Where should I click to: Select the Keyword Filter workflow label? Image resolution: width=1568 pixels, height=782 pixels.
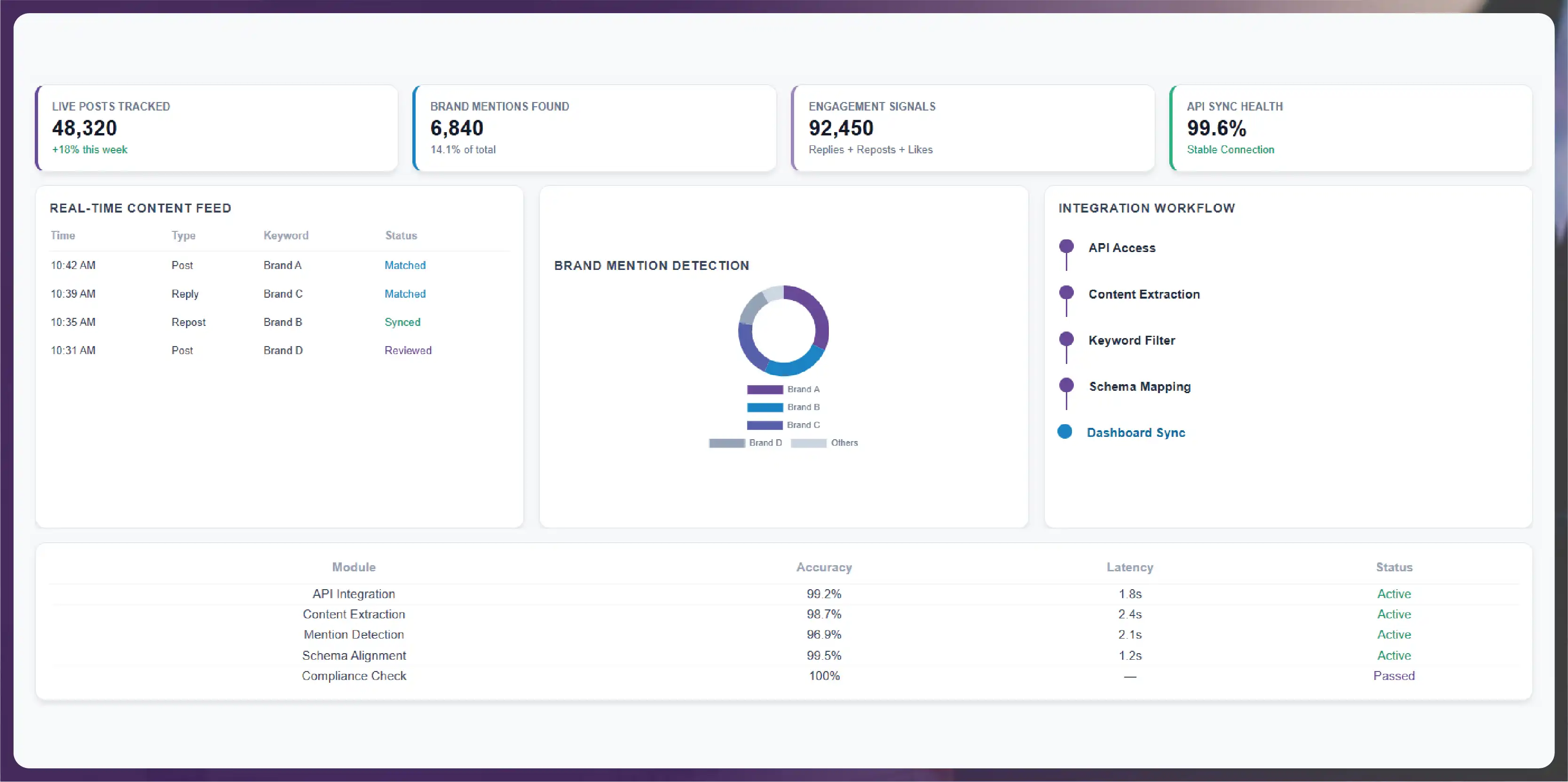click(1132, 340)
